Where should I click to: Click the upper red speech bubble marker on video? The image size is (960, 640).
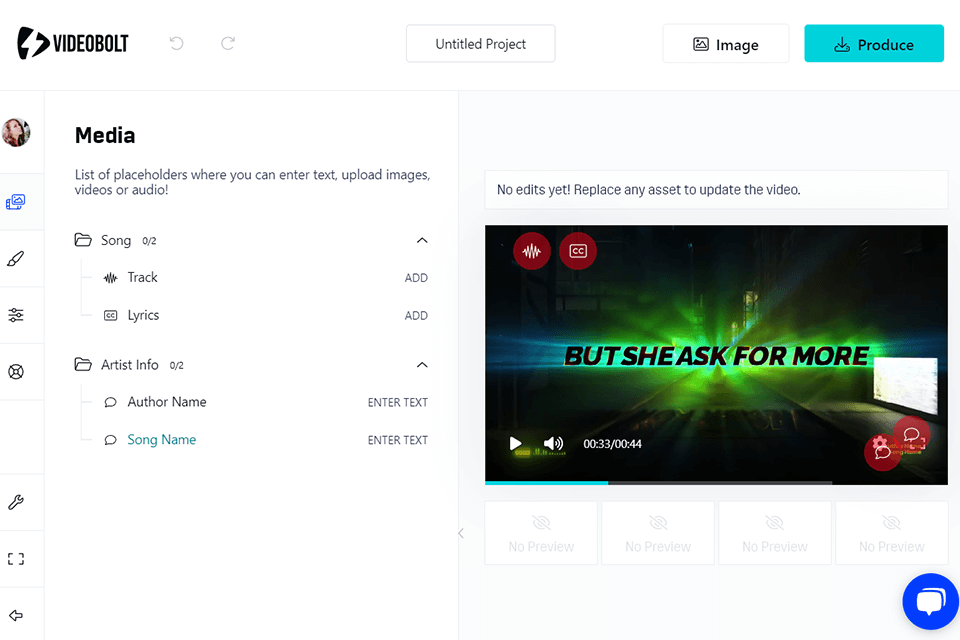point(912,435)
